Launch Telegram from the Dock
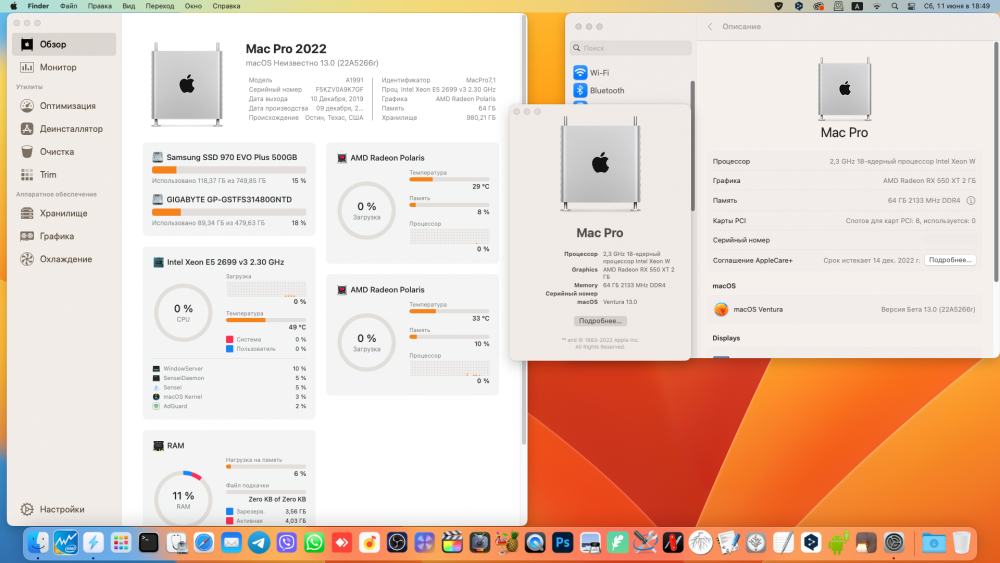Image resolution: width=1000 pixels, height=563 pixels. click(x=259, y=543)
